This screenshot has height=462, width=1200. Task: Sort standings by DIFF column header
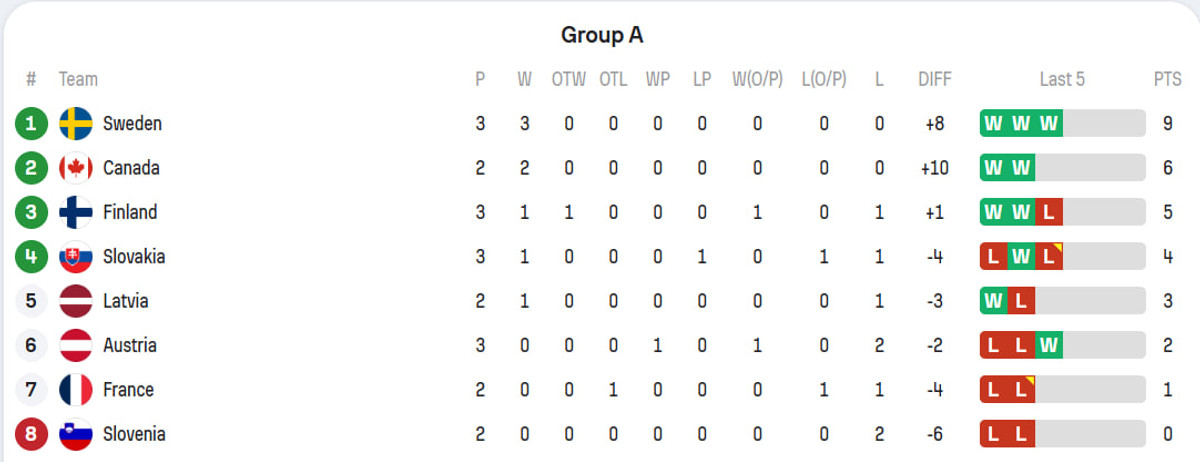935,79
